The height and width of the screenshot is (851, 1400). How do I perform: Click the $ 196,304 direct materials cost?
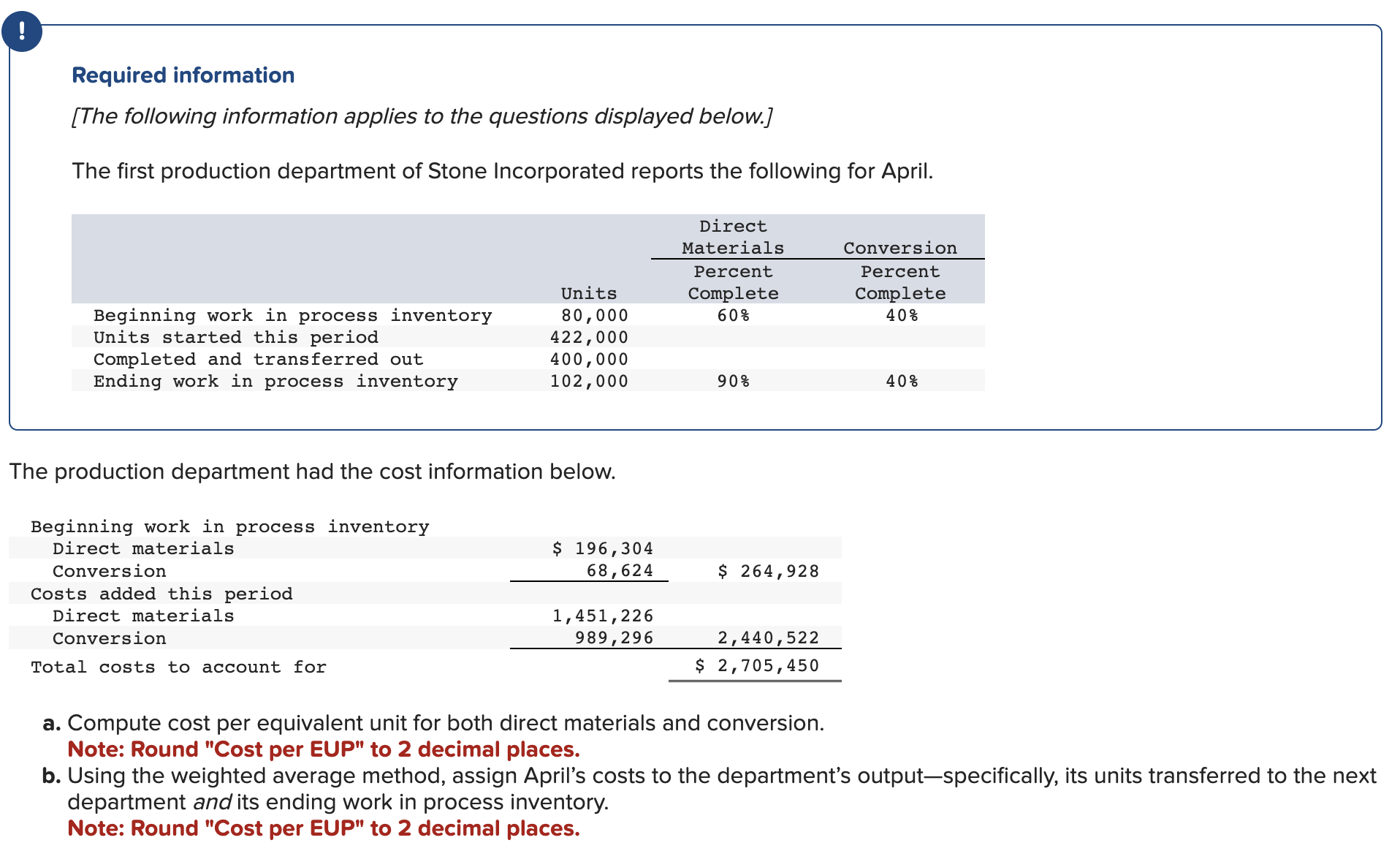603,548
